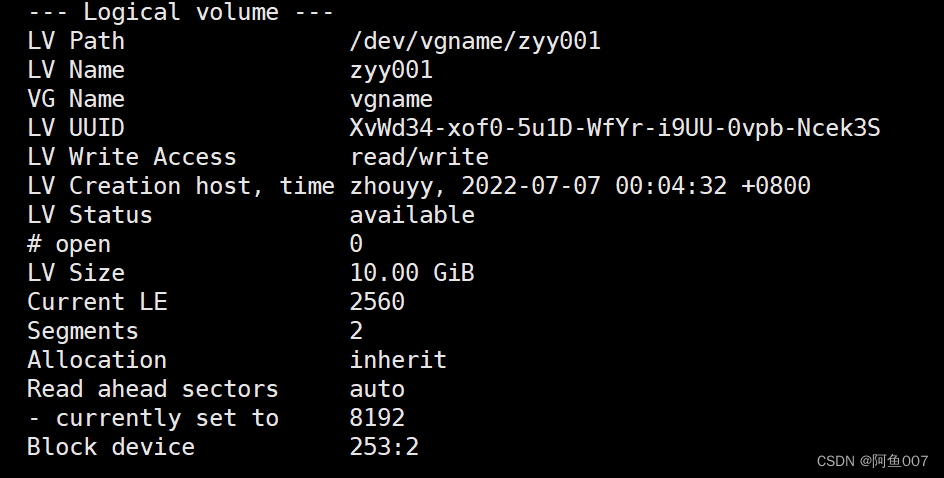Click the LV Status value available
The width and height of the screenshot is (944, 478).
pyautogui.click(x=412, y=215)
